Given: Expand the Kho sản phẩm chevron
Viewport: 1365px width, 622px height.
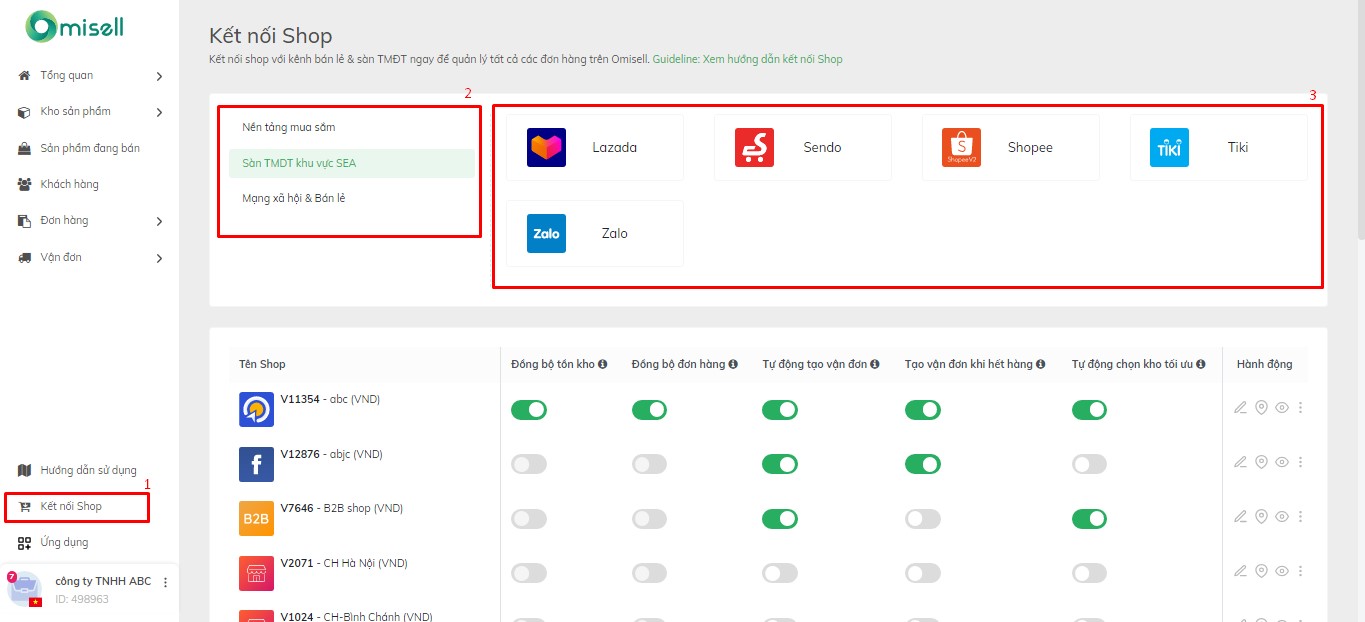Looking at the screenshot, I should [159, 112].
